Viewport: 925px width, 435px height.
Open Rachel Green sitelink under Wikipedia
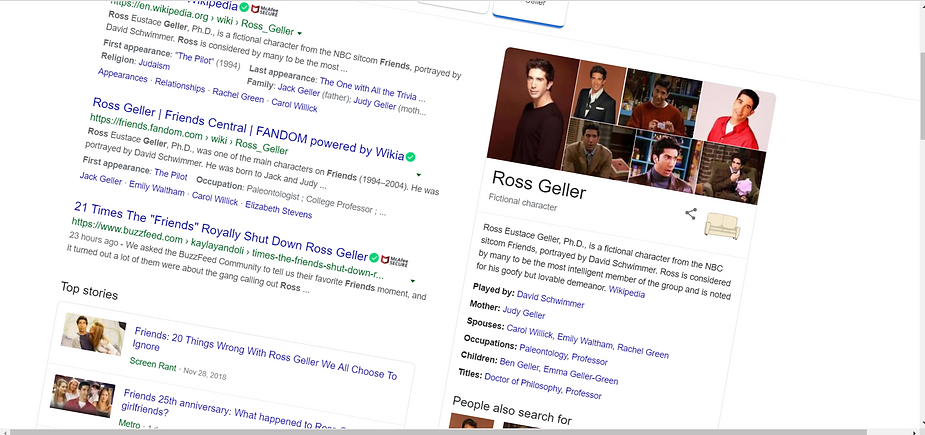pyautogui.click(x=238, y=96)
